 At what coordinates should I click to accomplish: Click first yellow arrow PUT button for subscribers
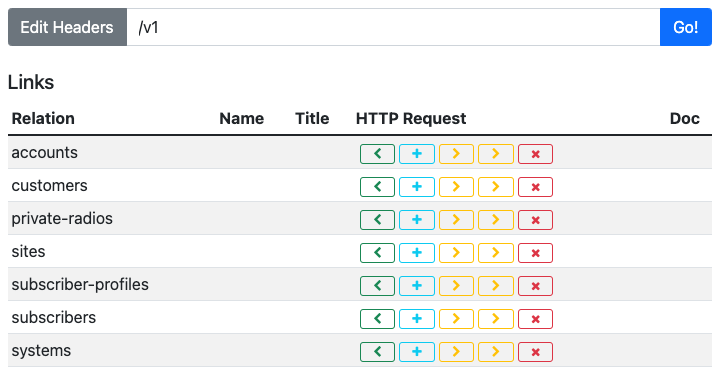(x=456, y=319)
